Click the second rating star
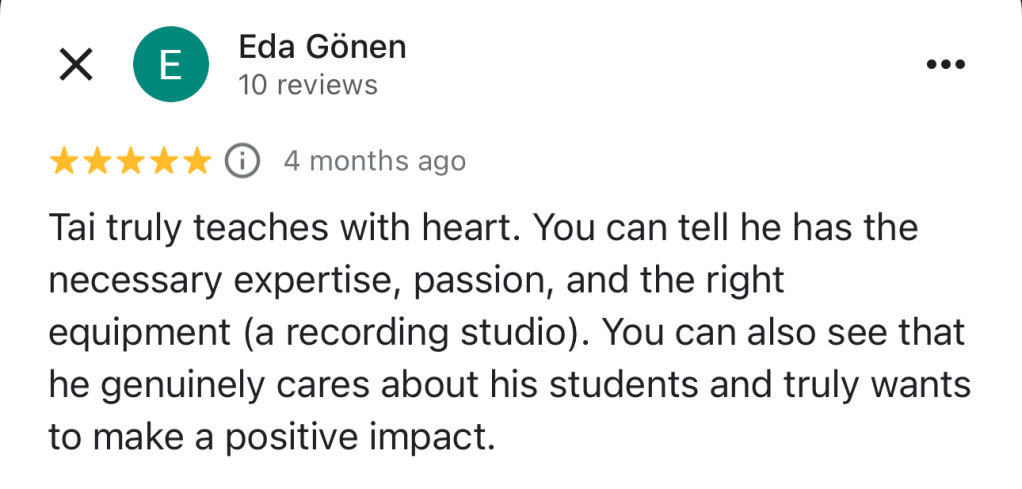This screenshot has width=1022, height=489. (98, 160)
